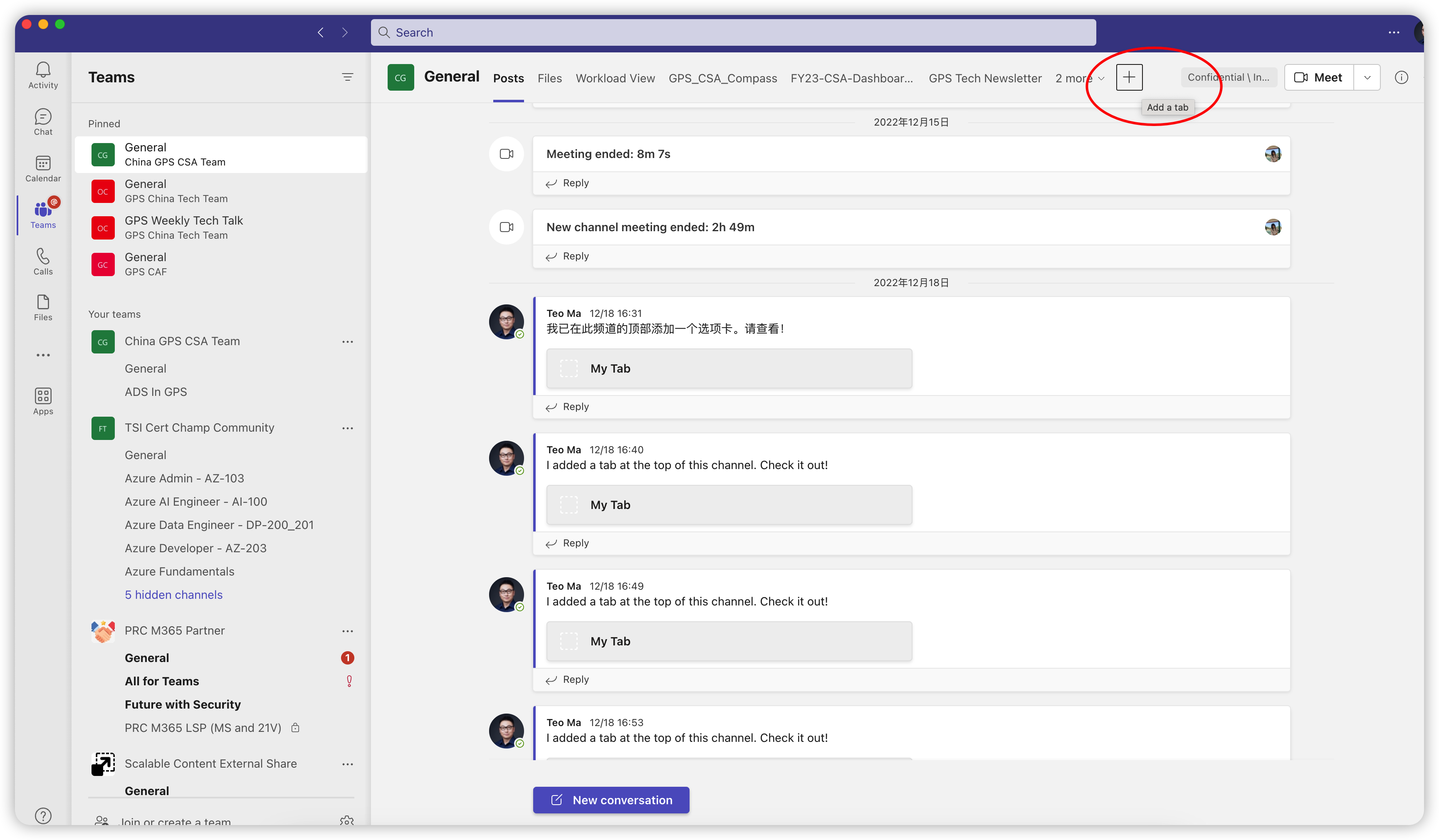Open Chat from the sidebar
The image size is (1439, 840).
[x=43, y=122]
